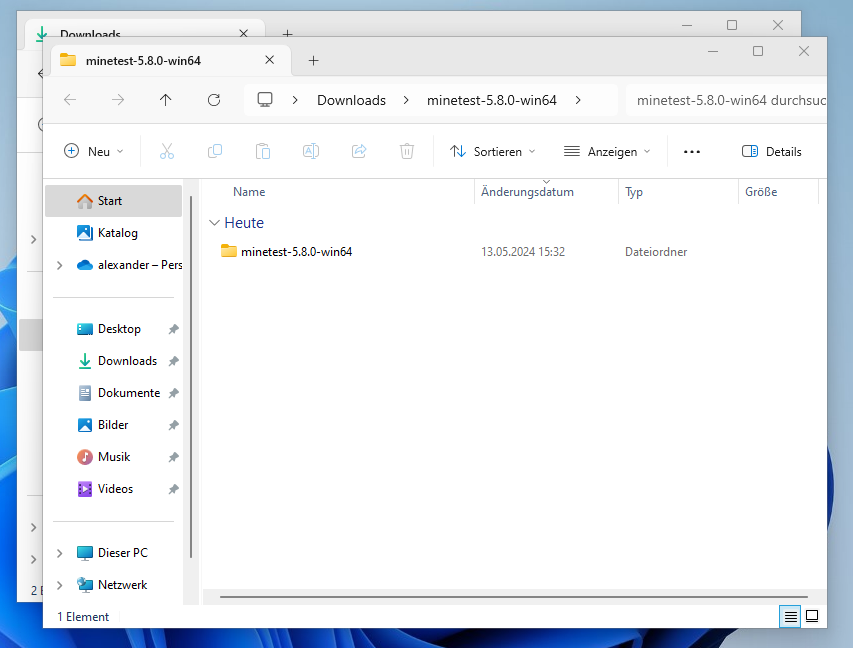Open the Neu dropdown menu

point(94,151)
